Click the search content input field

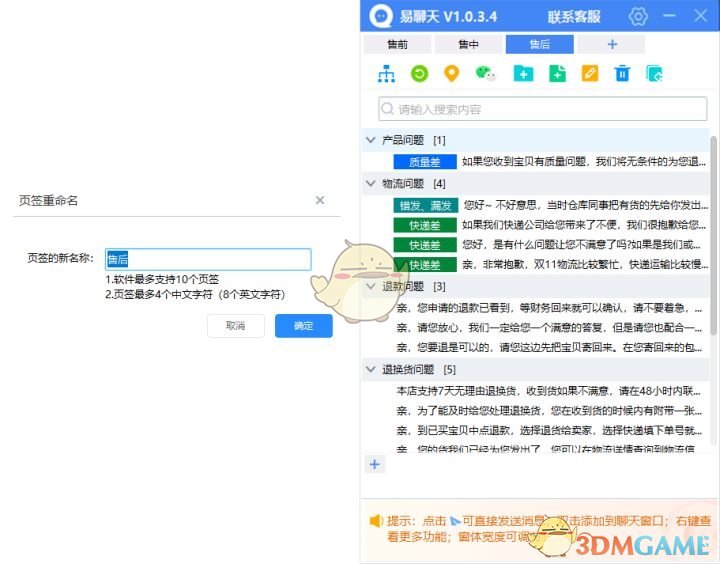point(540,110)
